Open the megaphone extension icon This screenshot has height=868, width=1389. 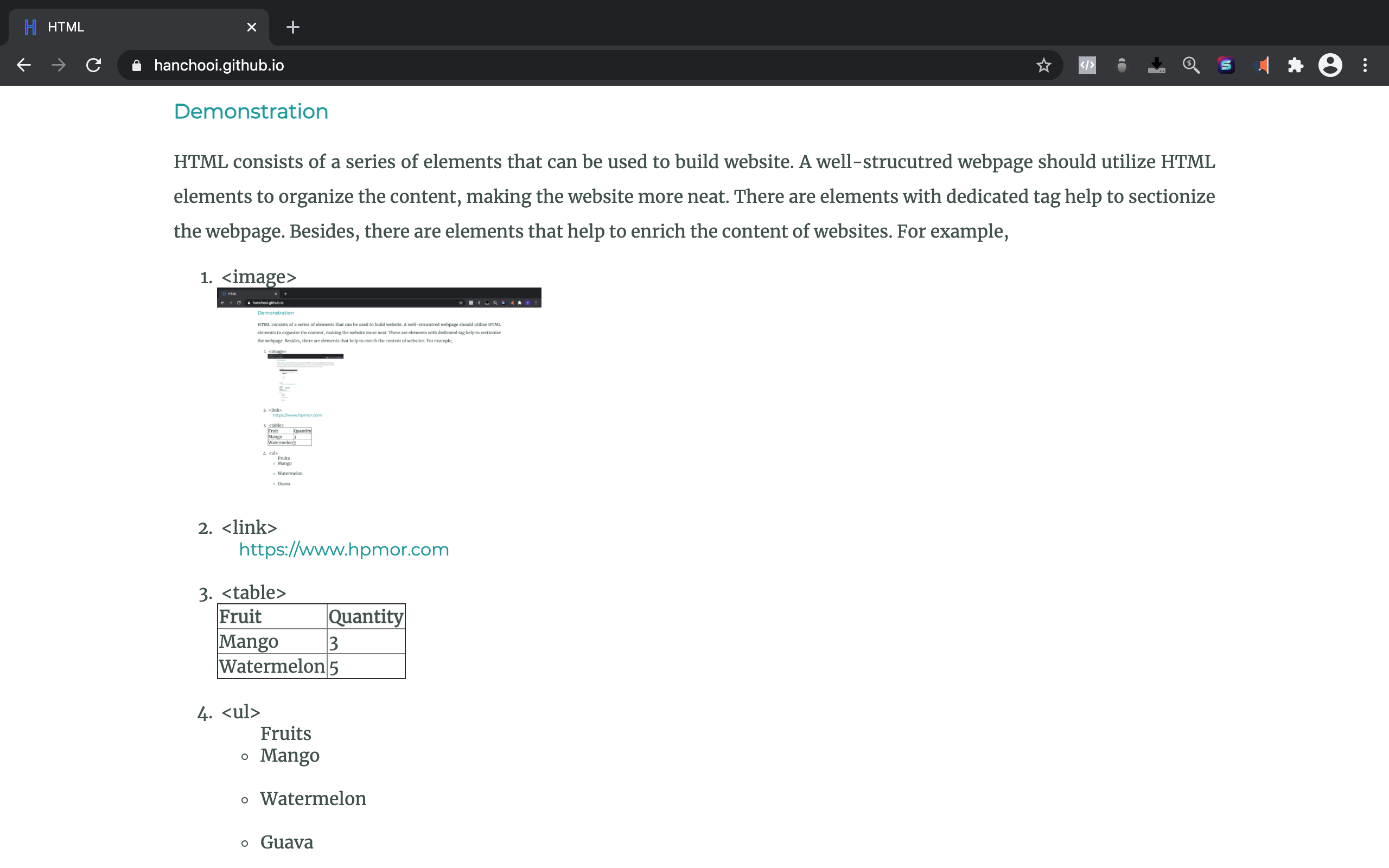click(x=1261, y=66)
